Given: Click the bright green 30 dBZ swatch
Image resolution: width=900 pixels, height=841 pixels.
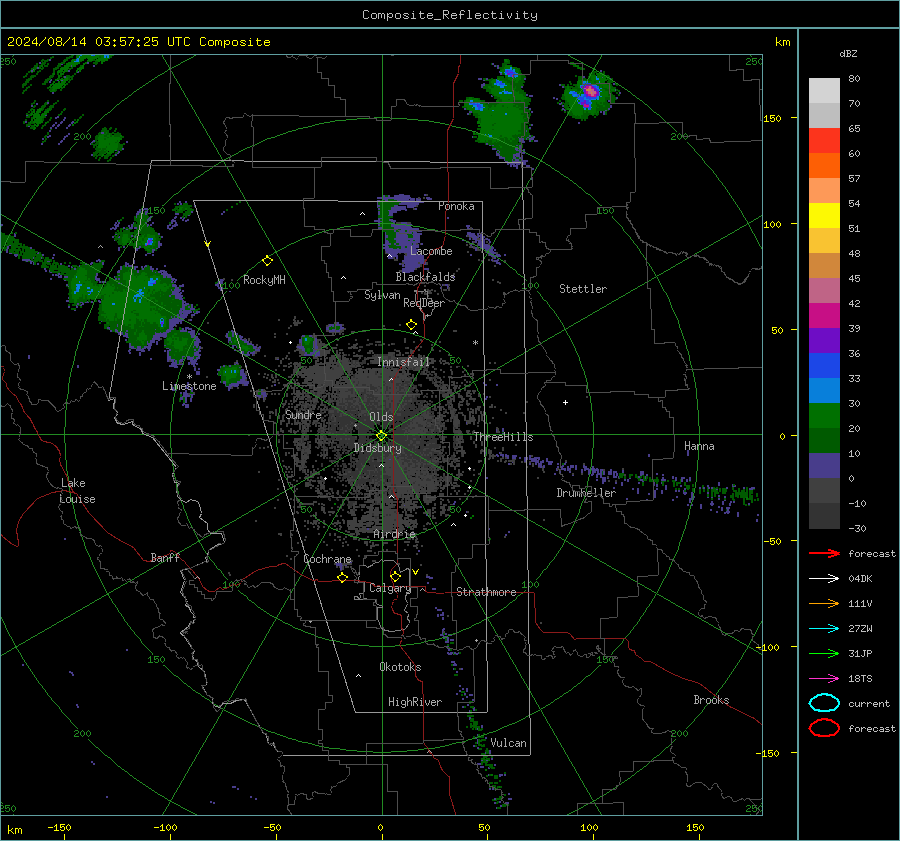Looking at the screenshot, I should tap(824, 416).
